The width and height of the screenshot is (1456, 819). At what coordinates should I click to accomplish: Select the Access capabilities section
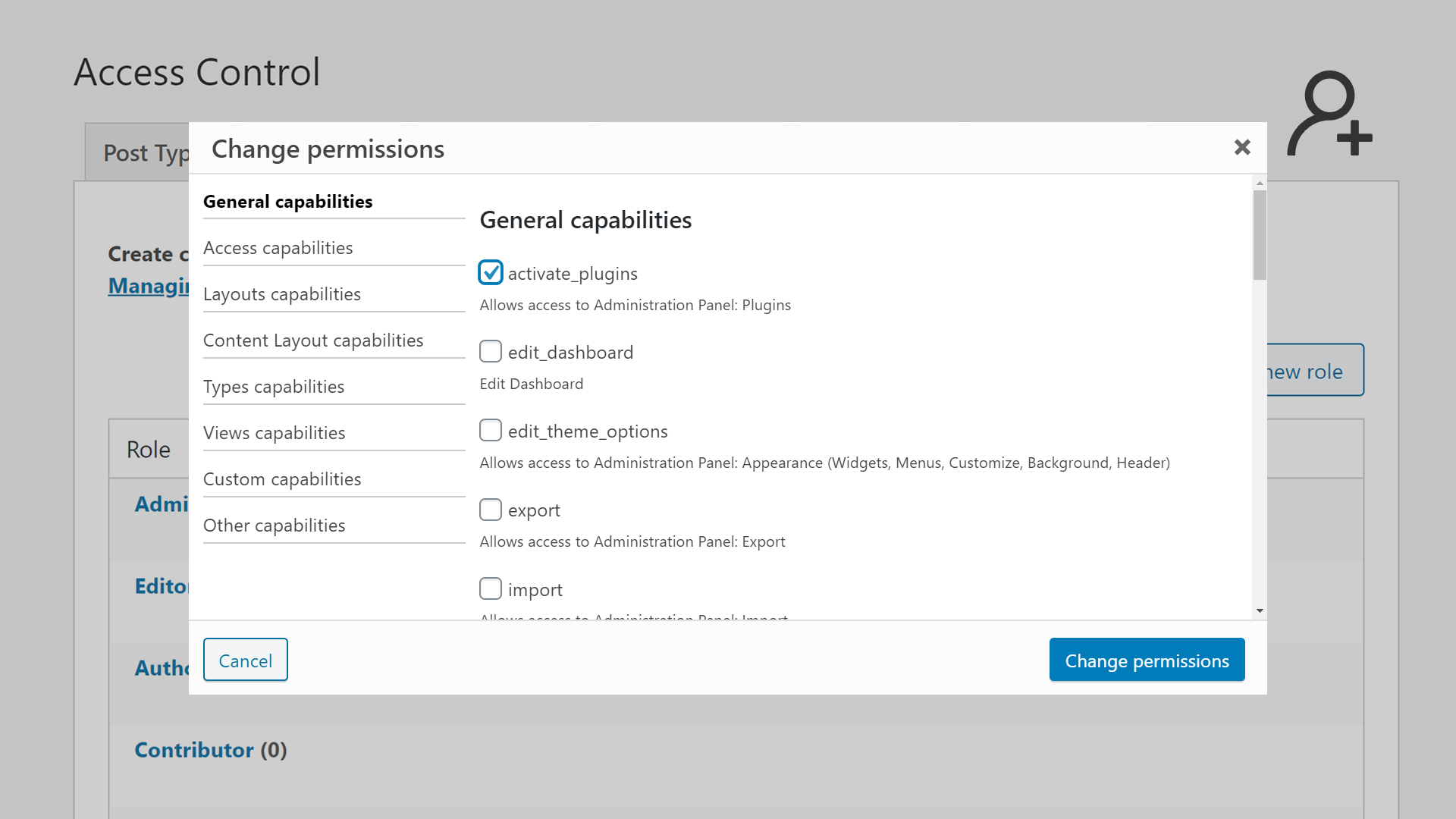pyautogui.click(x=278, y=247)
